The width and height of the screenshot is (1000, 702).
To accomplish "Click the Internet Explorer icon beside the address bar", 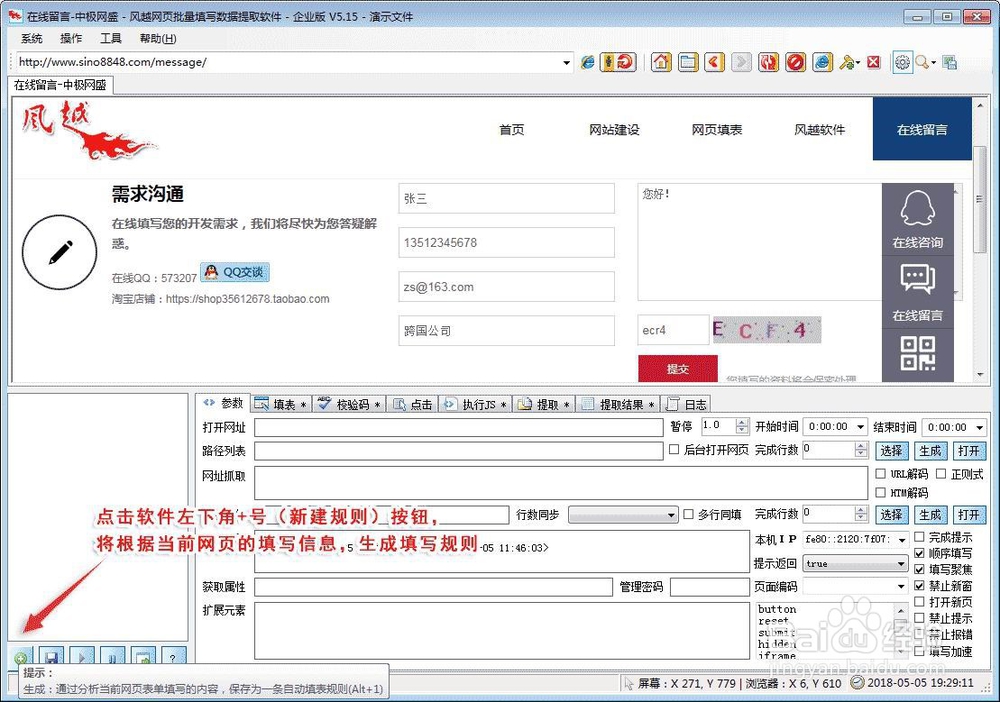I will (587, 62).
